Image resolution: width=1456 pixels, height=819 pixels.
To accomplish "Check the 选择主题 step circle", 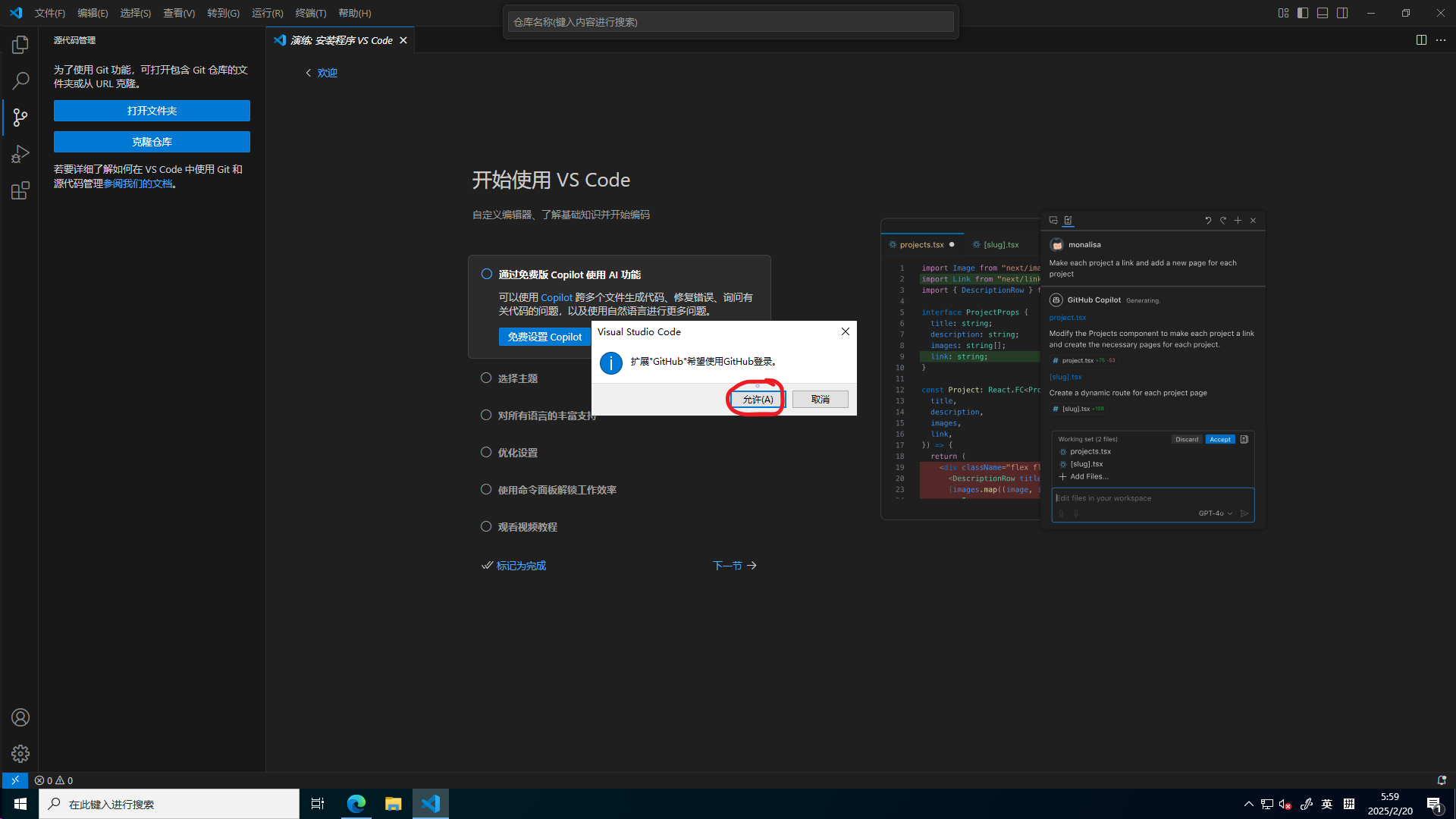I will pos(486,377).
